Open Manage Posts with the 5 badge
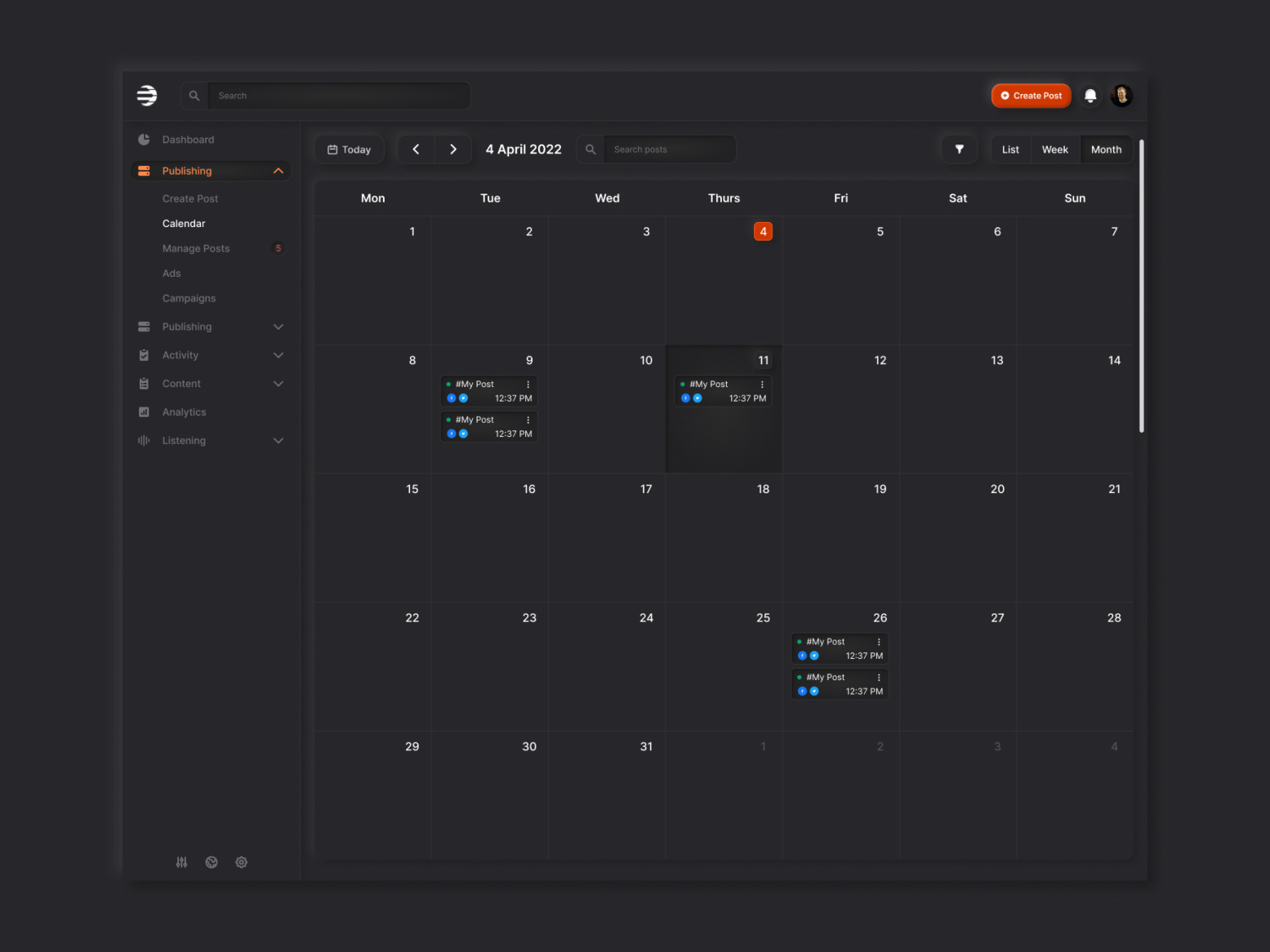 click(196, 248)
